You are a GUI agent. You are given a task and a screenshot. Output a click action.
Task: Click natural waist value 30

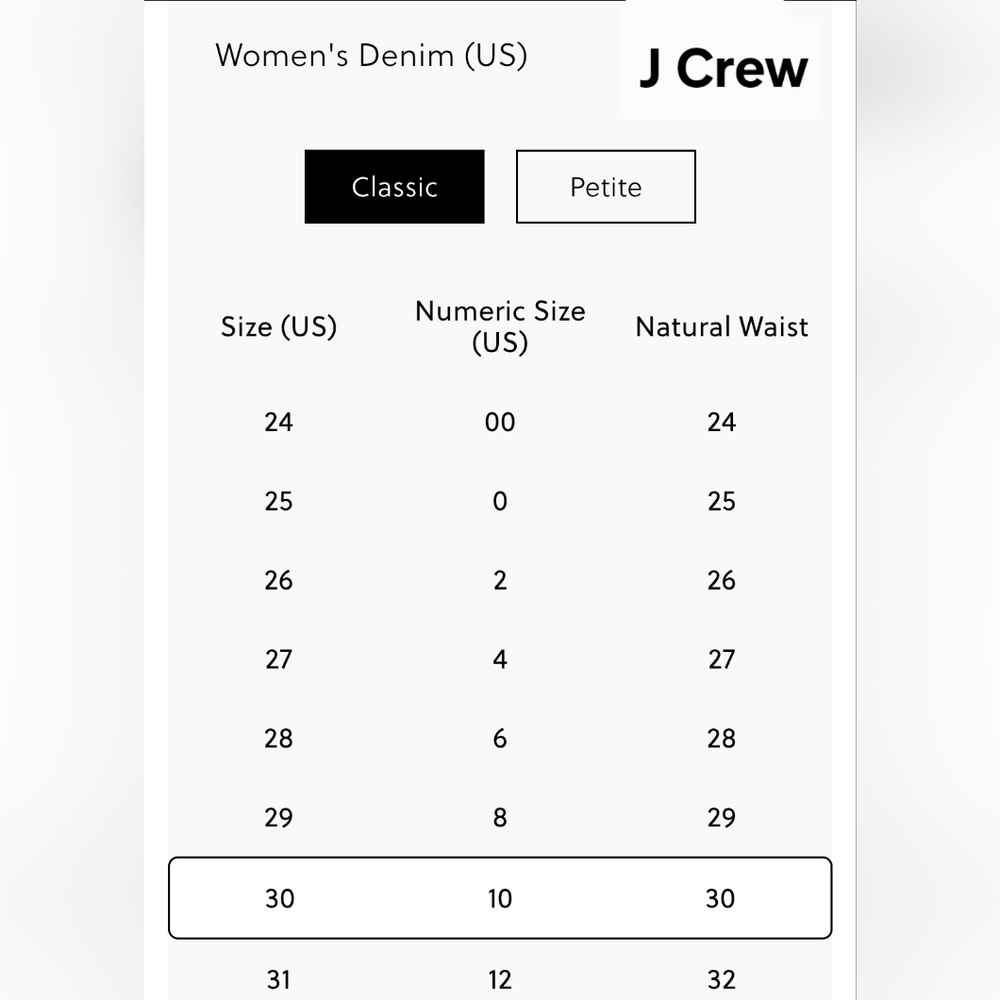point(720,898)
